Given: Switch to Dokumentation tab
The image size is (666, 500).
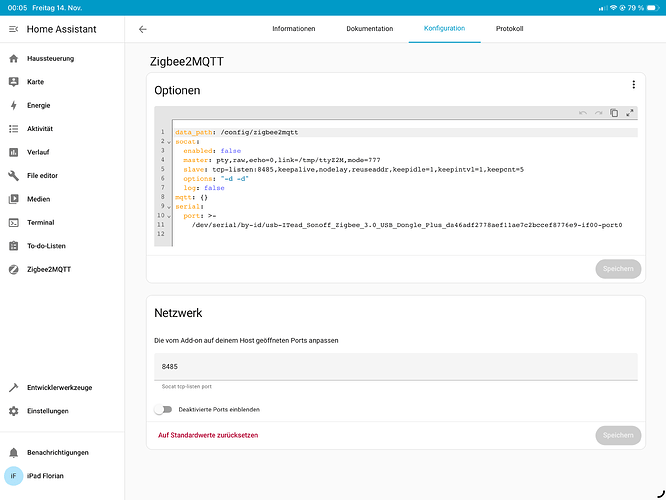Looking at the screenshot, I should pyautogui.click(x=370, y=29).
